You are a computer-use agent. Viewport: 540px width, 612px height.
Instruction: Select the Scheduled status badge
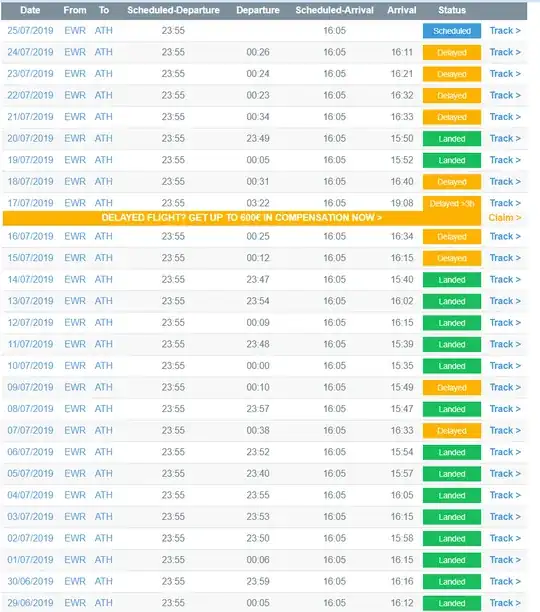(452, 31)
